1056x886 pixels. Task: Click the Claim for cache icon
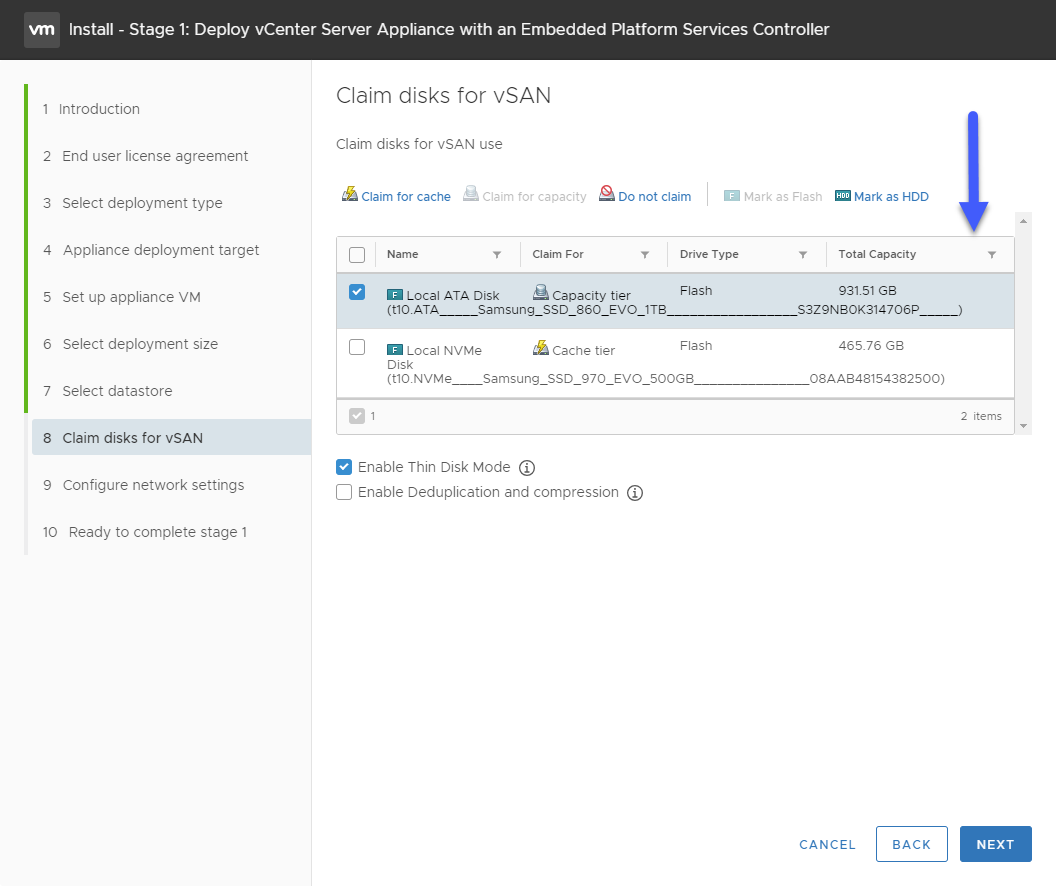point(350,195)
